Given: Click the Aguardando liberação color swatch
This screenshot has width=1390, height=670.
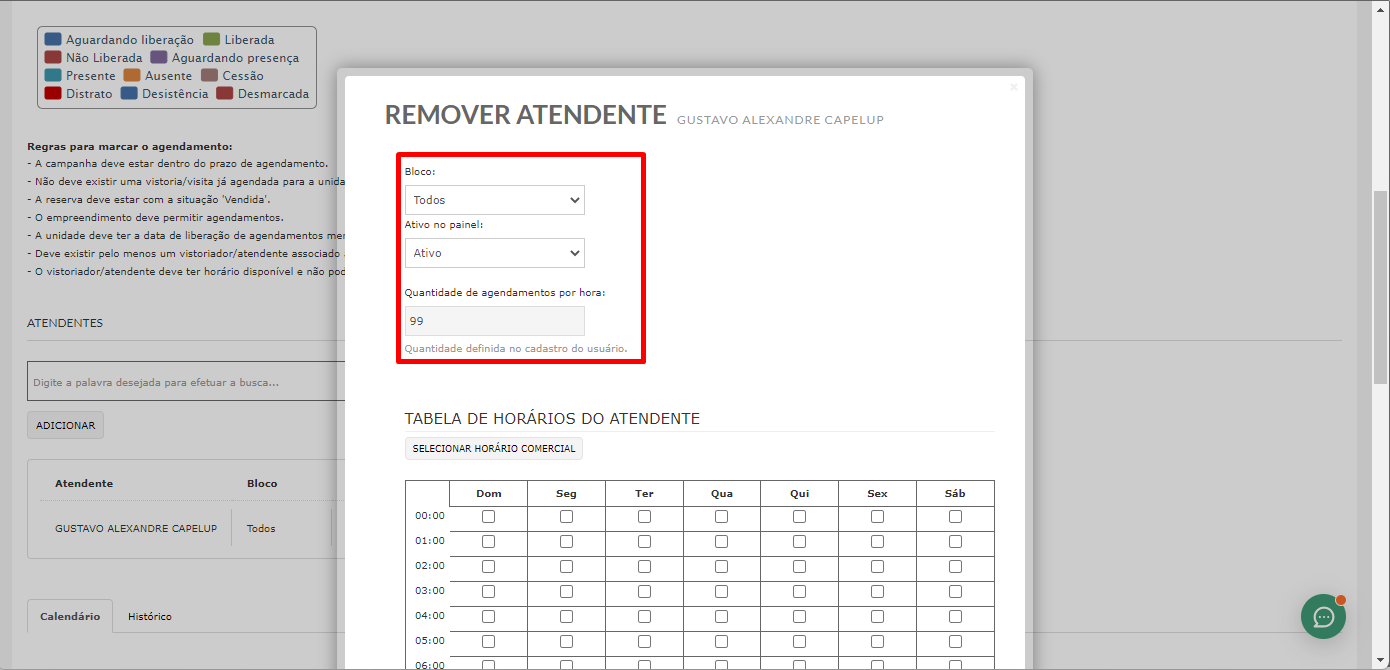Looking at the screenshot, I should click(53, 40).
